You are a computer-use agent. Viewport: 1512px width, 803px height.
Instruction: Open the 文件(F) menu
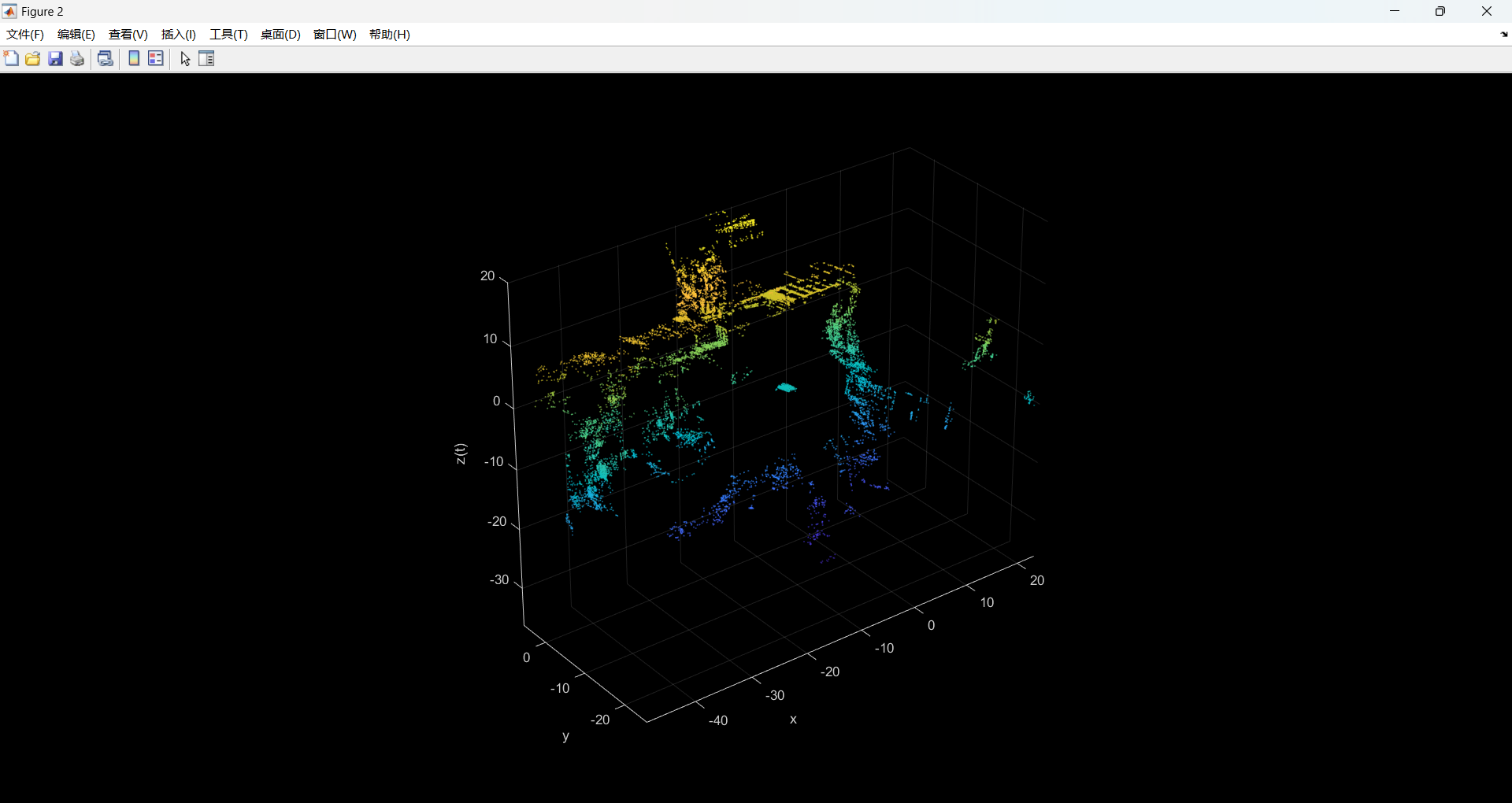click(25, 35)
